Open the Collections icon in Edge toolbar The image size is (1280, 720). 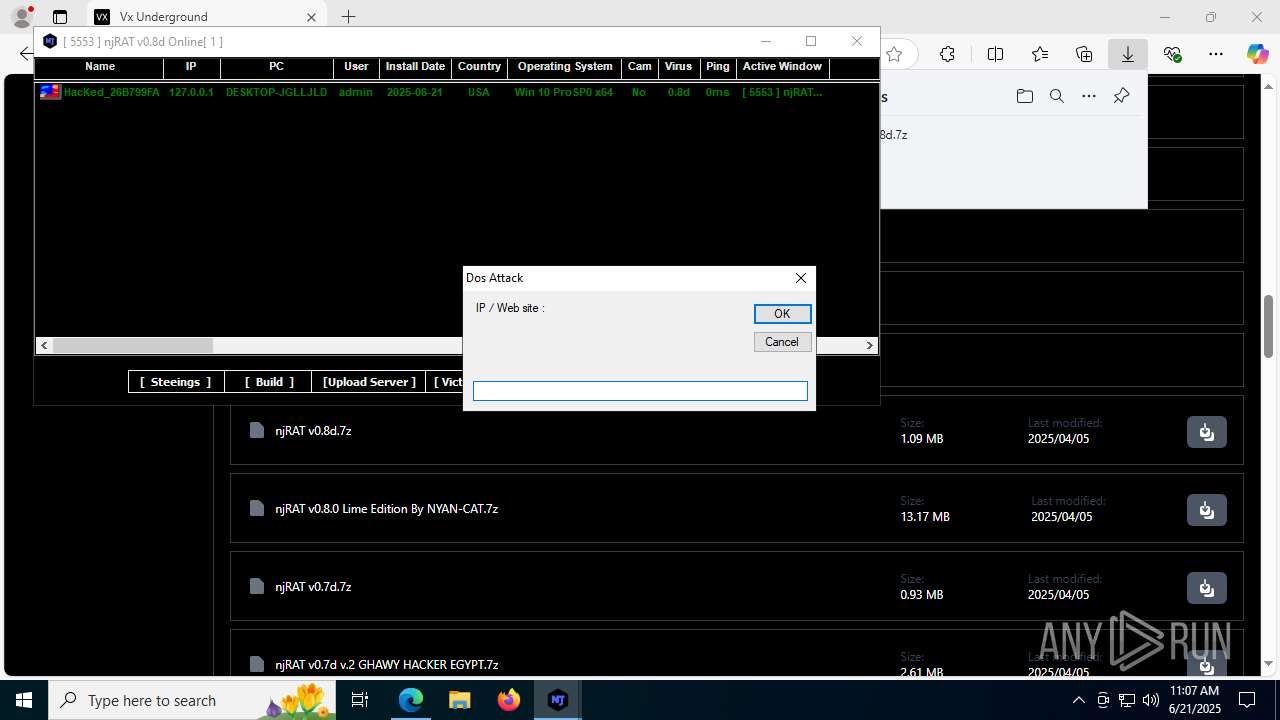coord(1084,54)
